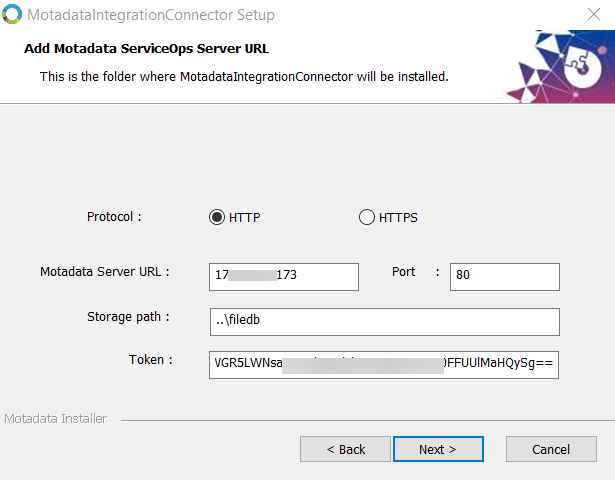Click the 'Token :' label
The height and width of the screenshot is (480, 615).
tap(151, 360)
